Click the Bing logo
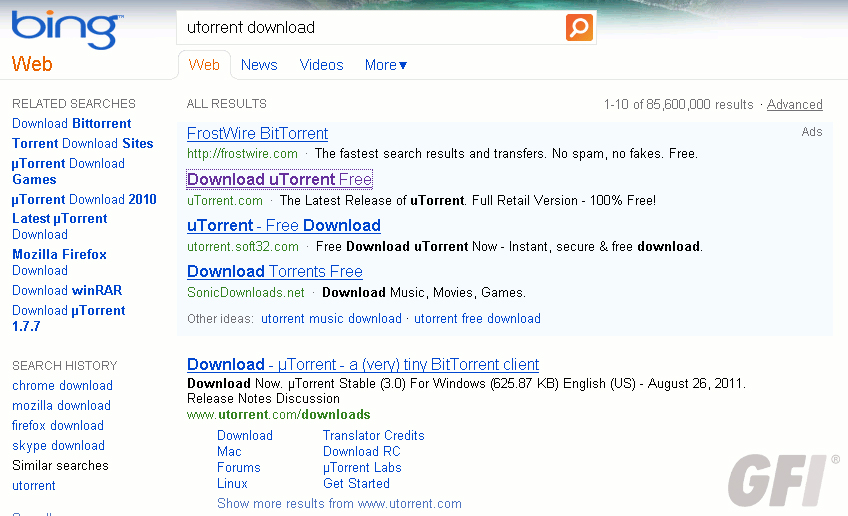This screenshot has width=848, height=516. coord(67,30)
